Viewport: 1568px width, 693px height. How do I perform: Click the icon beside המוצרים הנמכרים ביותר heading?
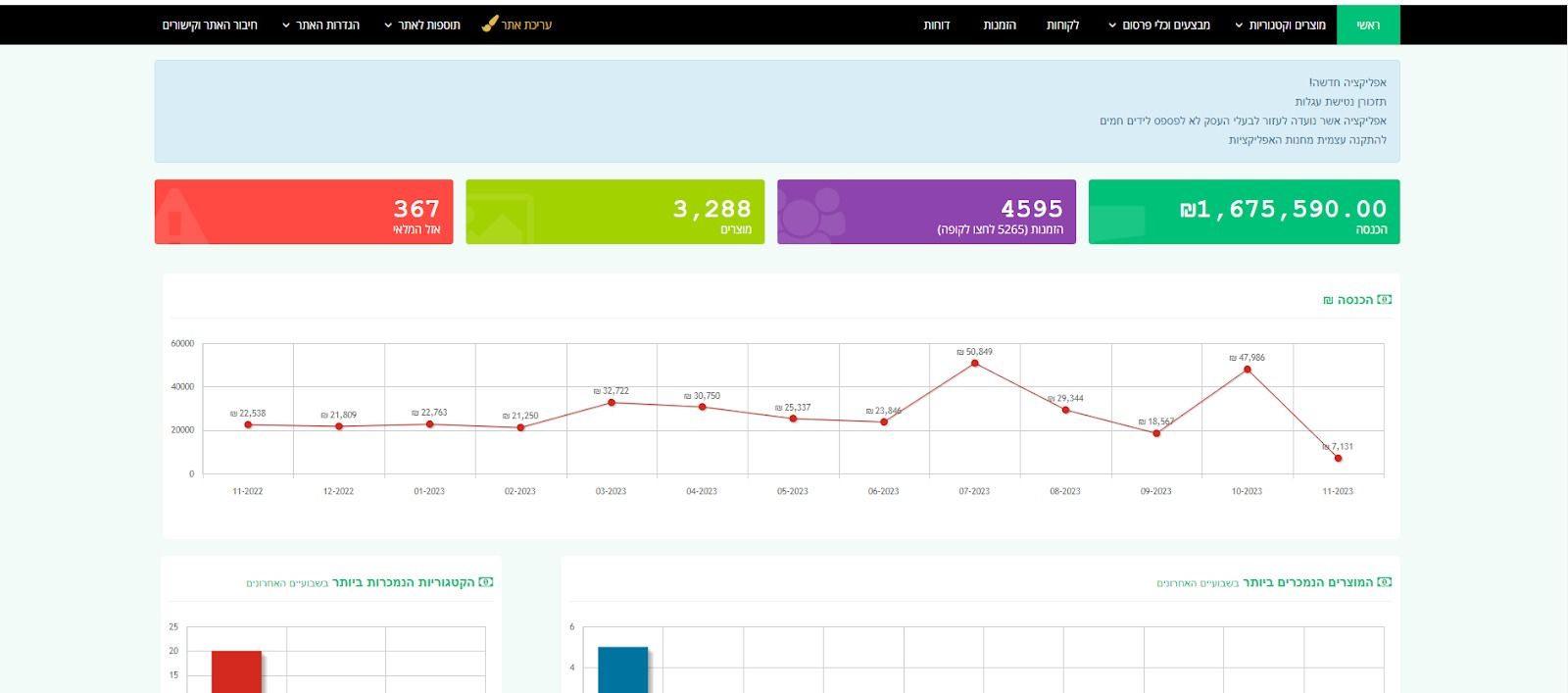coord(1384,582)
